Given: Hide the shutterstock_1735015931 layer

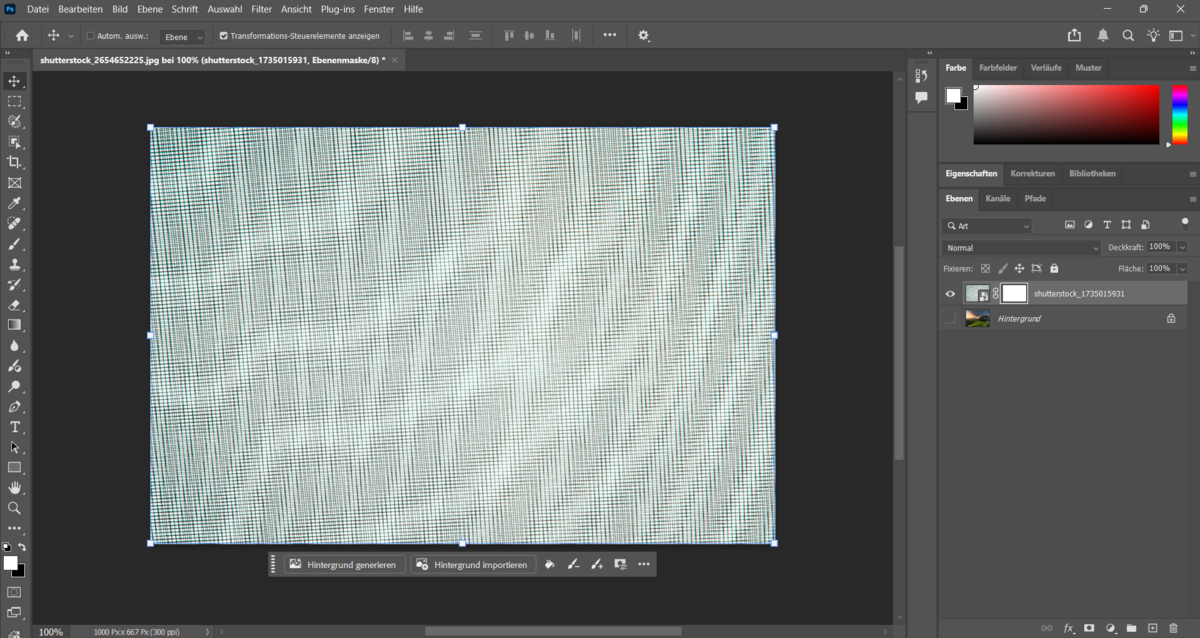Looking at the screenshot, I should pyautogui.click(x=950, y=293).
